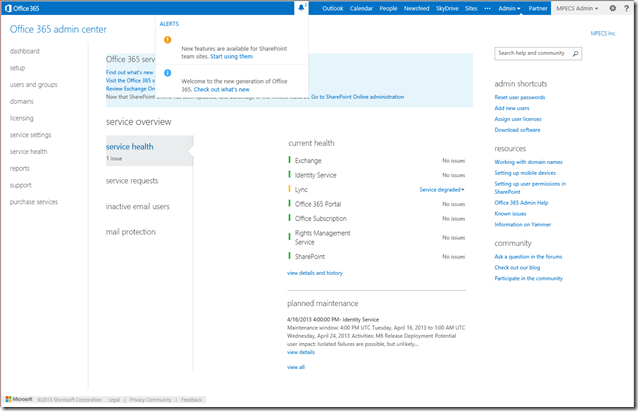Go to People in top navigation

tap(388, 8)
